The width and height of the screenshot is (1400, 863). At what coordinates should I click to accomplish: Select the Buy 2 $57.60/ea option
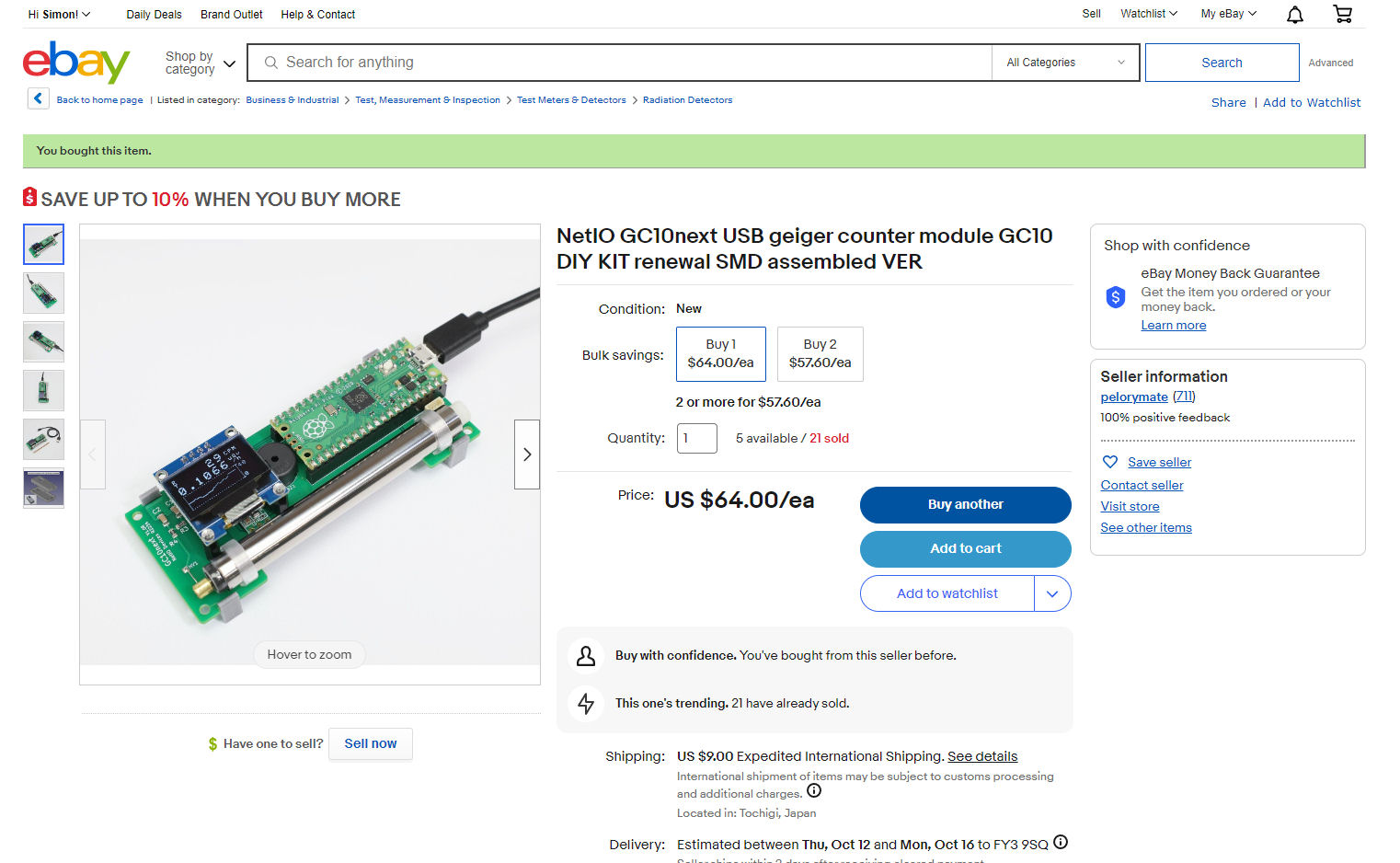coord(820,353)
